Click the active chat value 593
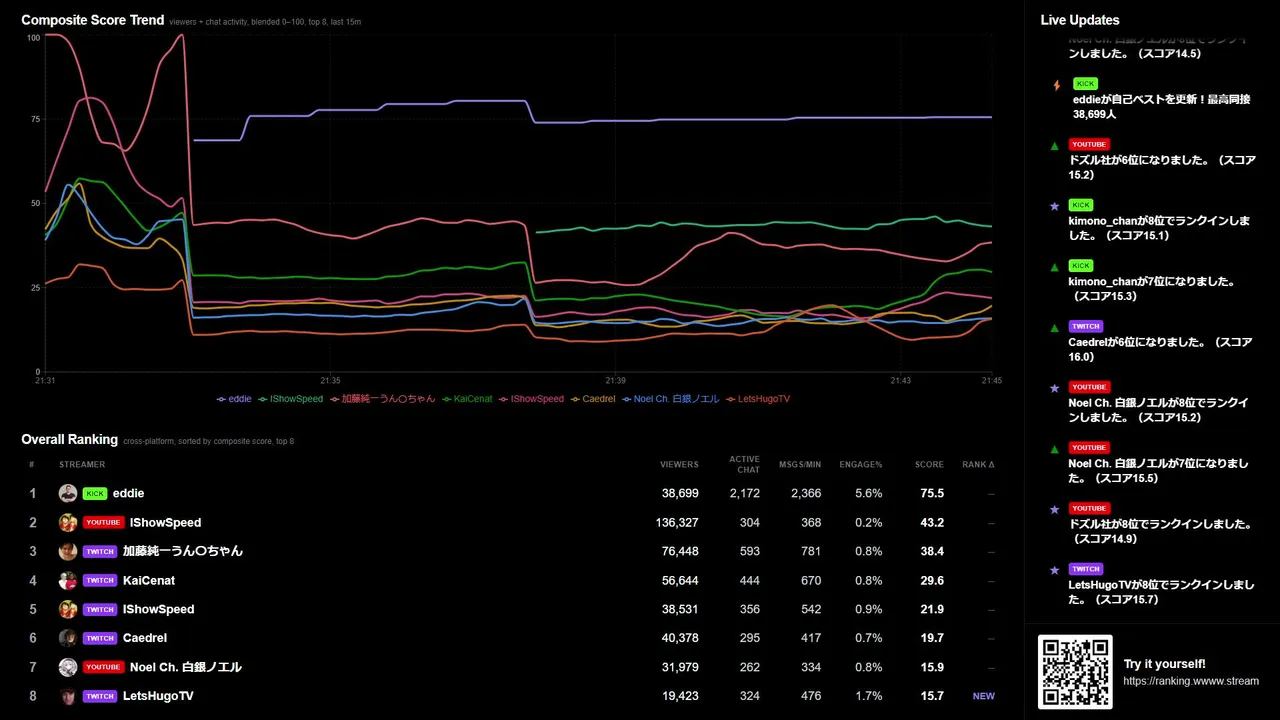The height and width of the screenshot is (720, 1280). coord(749,551)
